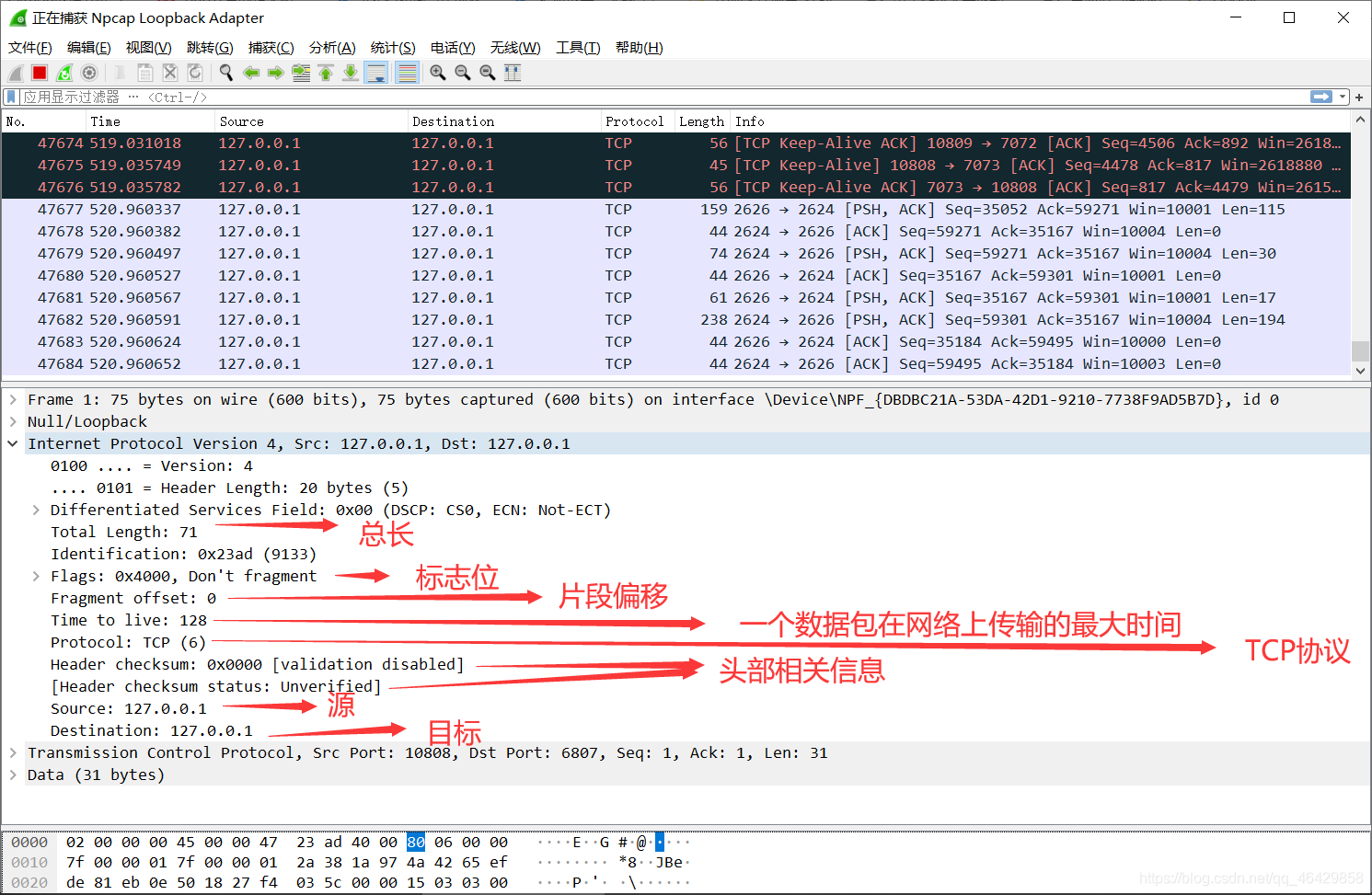Image resolution: width=1372 pixels, height=895 pixels.
Task: Apply the display filter arrow button
Action: (x=1321, y=97)
